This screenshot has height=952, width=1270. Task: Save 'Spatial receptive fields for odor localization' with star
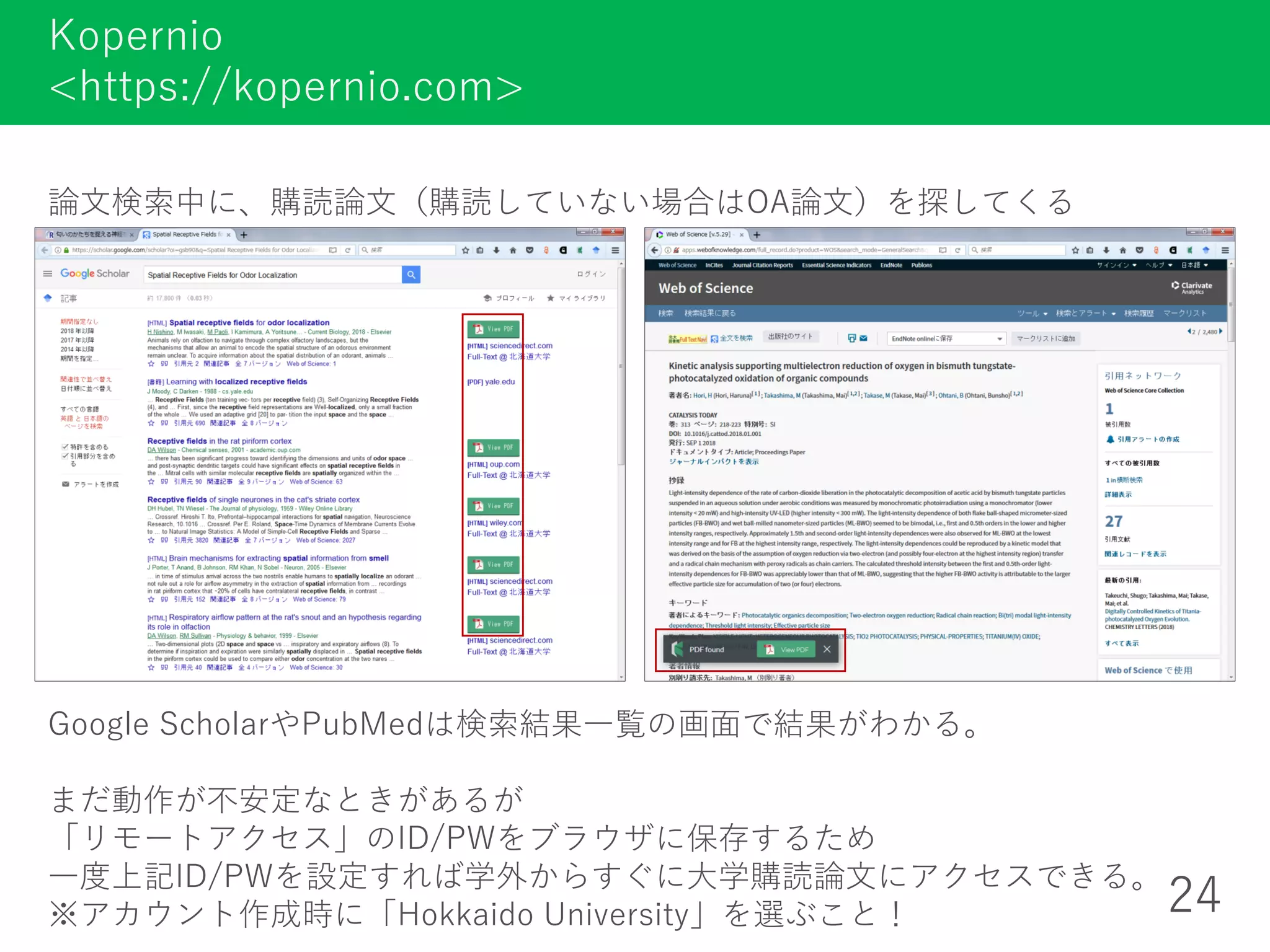tap(151, 364)
